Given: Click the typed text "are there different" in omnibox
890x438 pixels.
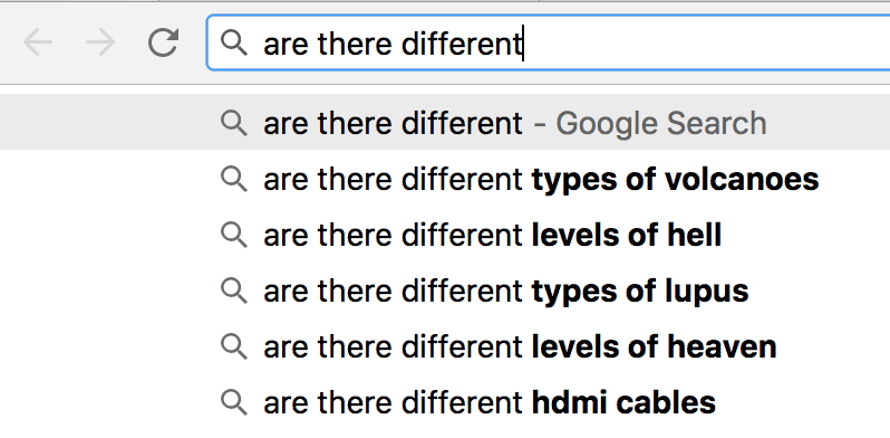Looking at the screenshot, I should [393, 44].
